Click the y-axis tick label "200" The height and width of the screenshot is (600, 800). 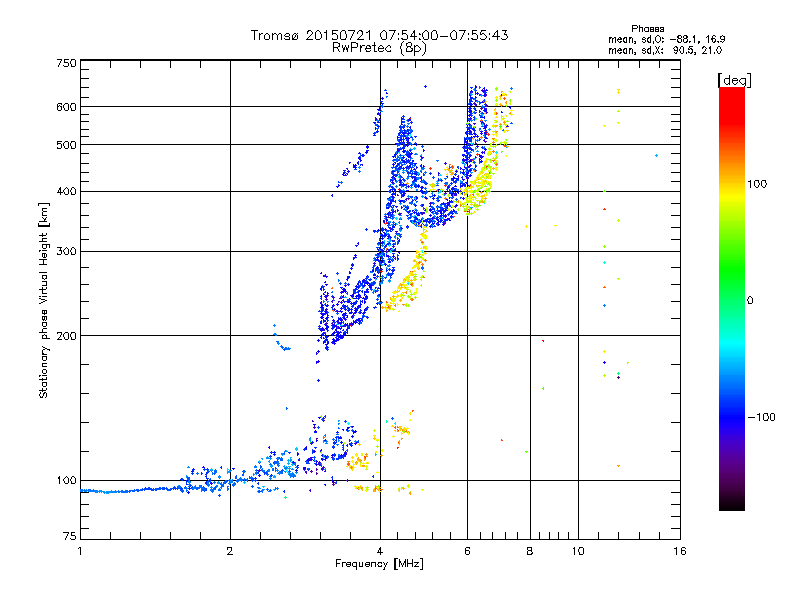[67, 336]
